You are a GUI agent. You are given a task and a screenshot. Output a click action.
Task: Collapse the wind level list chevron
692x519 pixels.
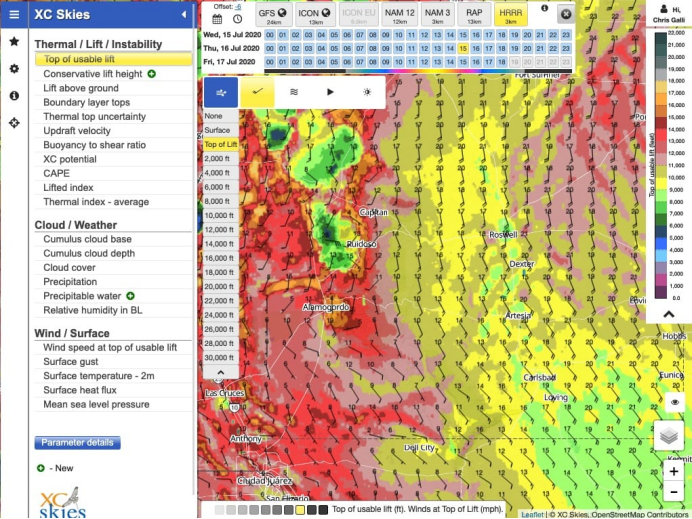[x=221, y=372]
